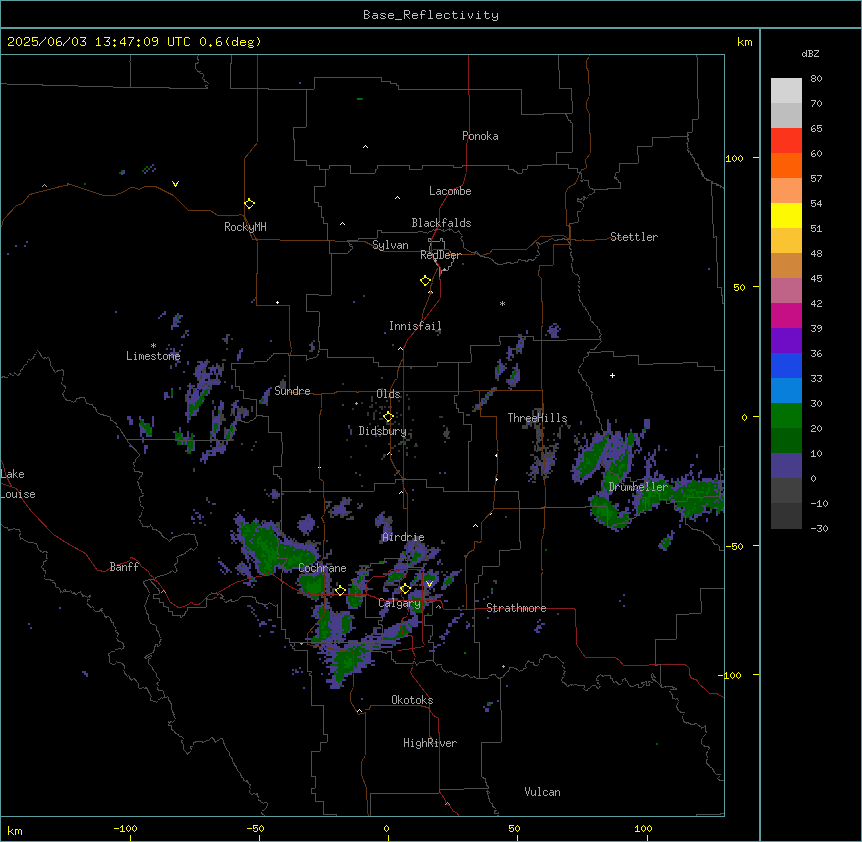Click the Lacombe town label
Viewport: 862px width, 842px height.
(x=450, y=191)
